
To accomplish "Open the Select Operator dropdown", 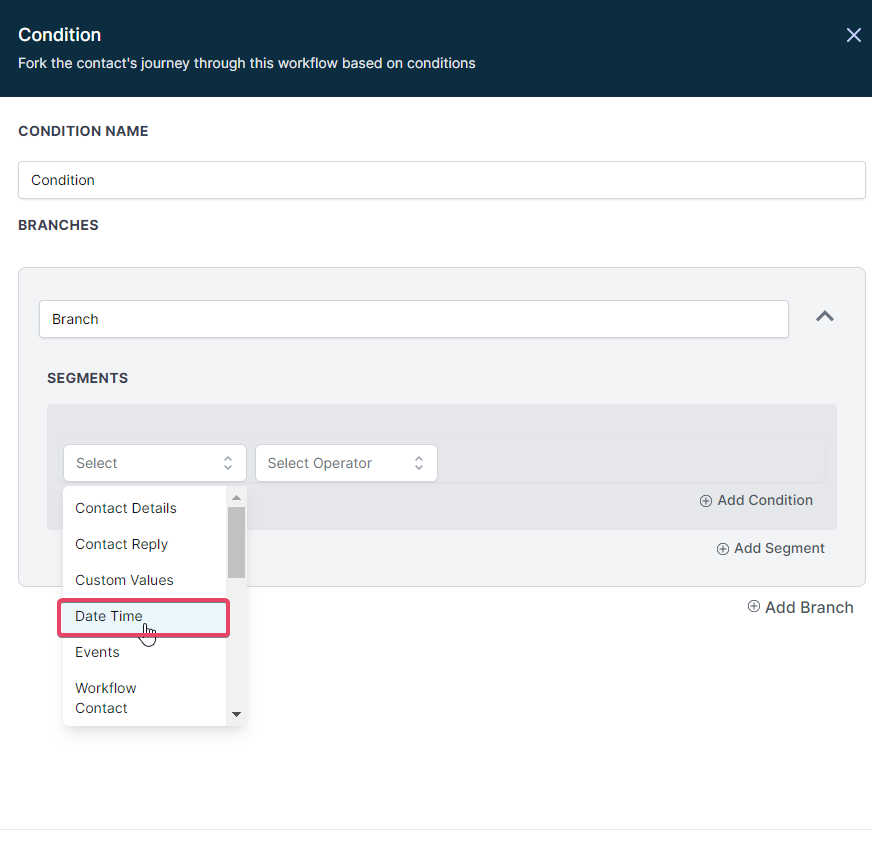I will [x=345, y=463].
